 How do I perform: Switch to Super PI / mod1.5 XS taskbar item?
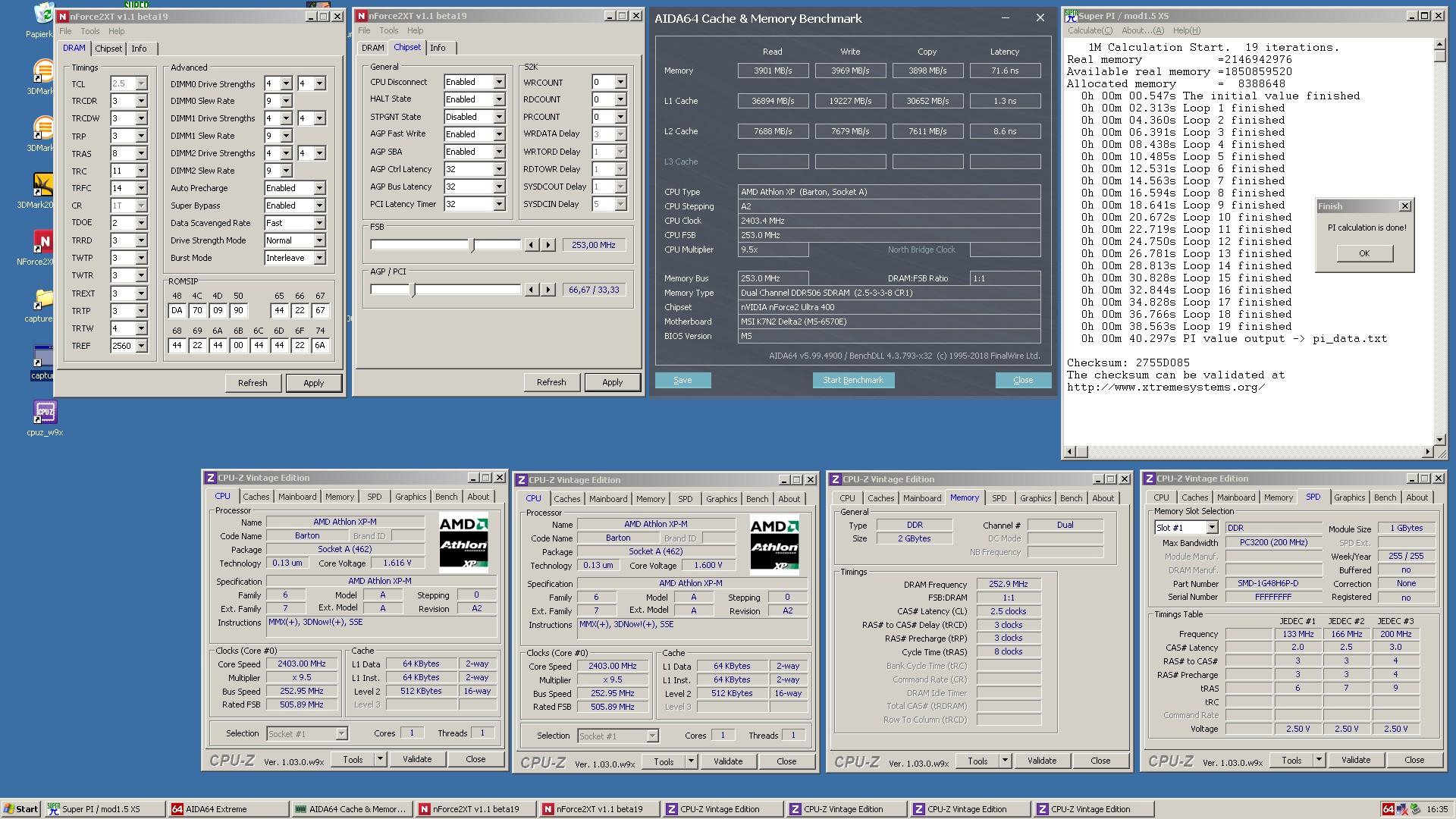[104, 809]
